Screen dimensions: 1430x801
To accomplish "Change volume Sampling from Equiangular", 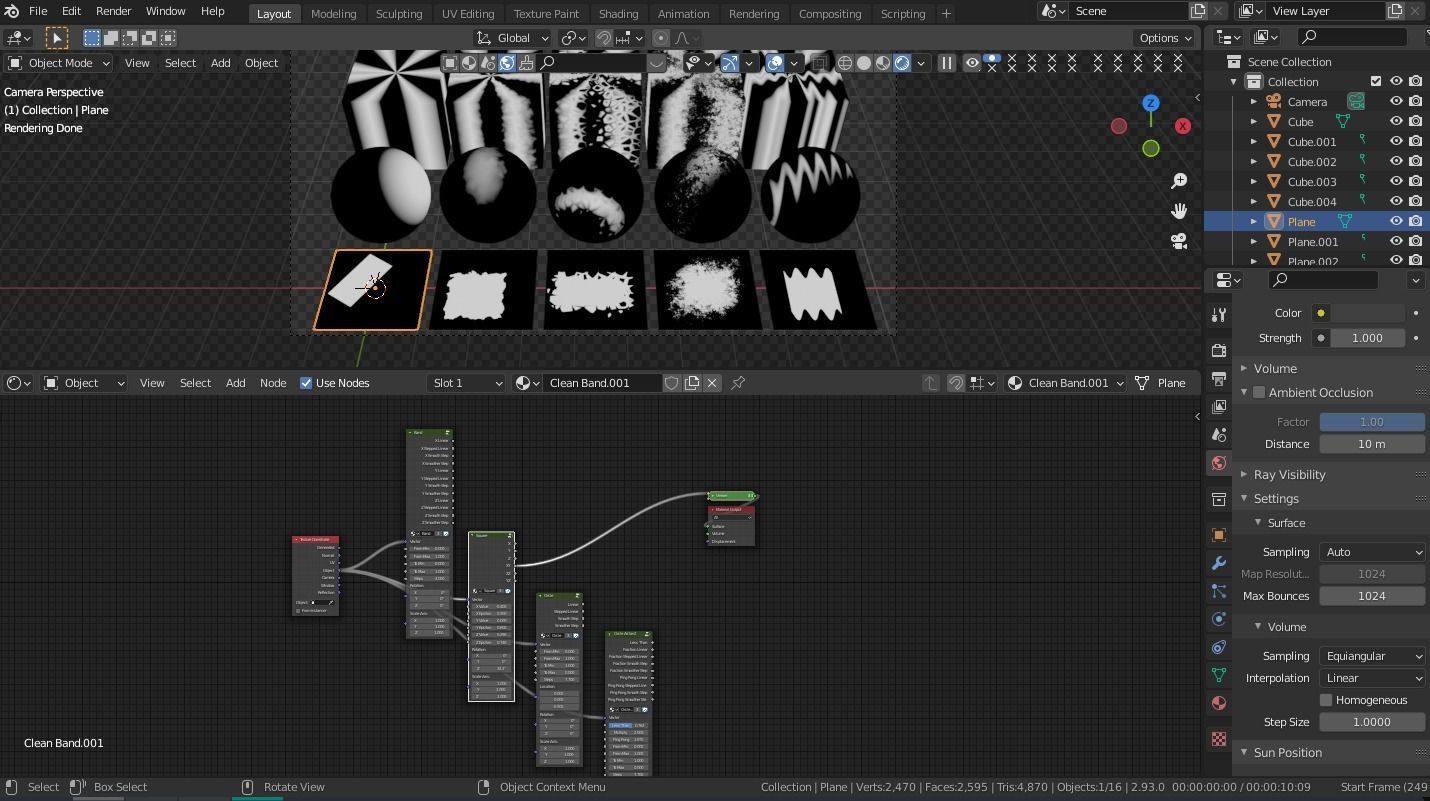I will [1372, 656].
